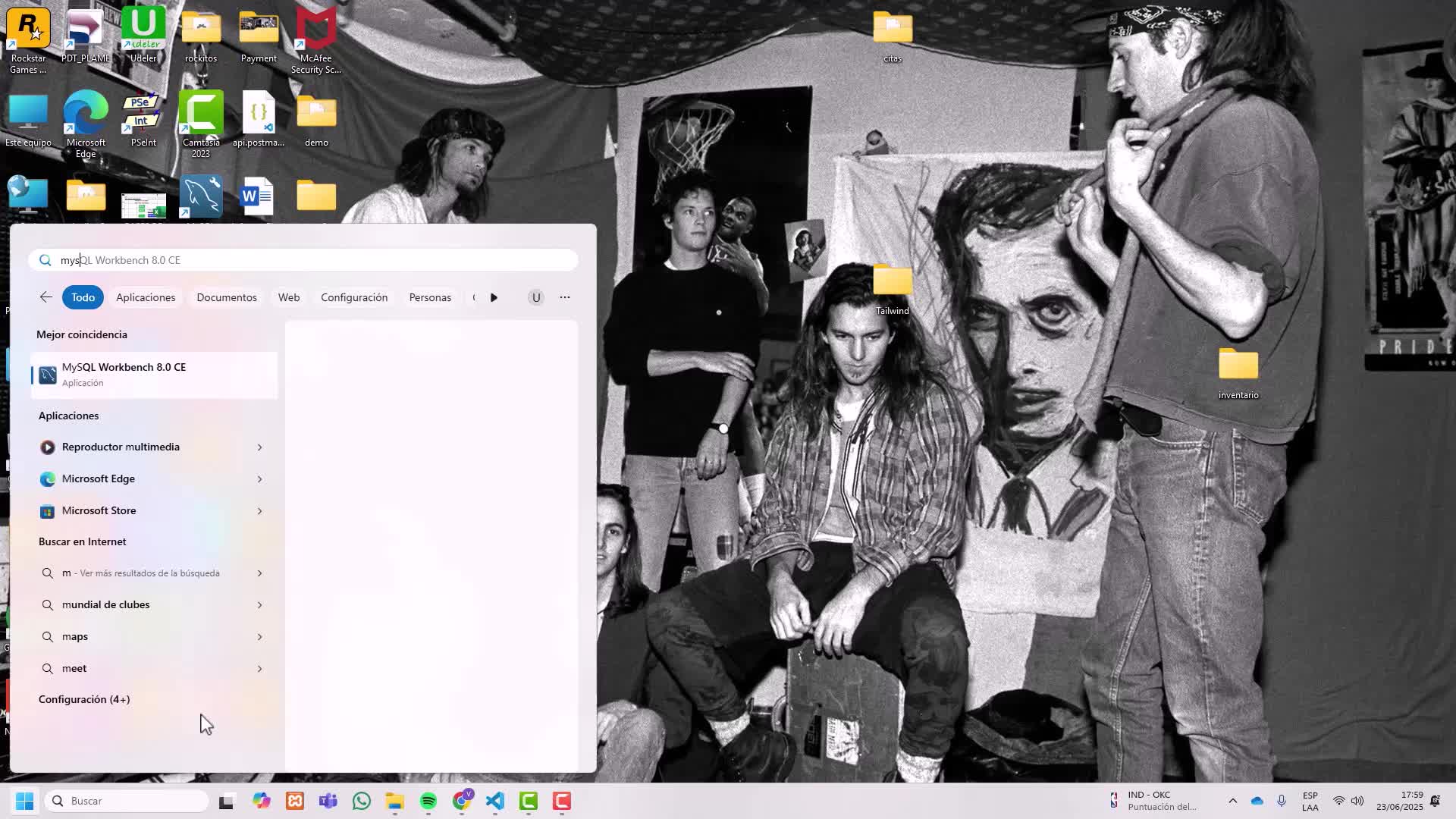Switch to the Personas filter tab
The width and height of the screenshot is (1456, 819).
click(430, 297)
